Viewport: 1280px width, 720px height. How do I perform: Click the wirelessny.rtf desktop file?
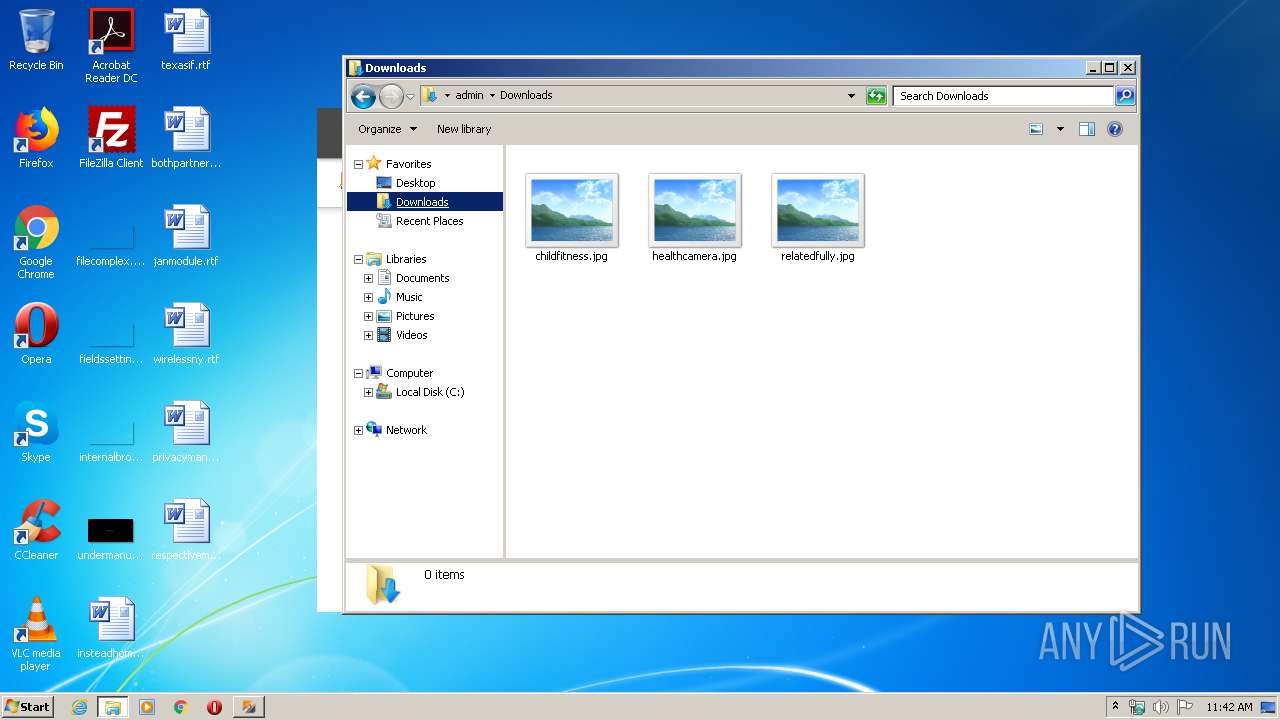point(186,334)
